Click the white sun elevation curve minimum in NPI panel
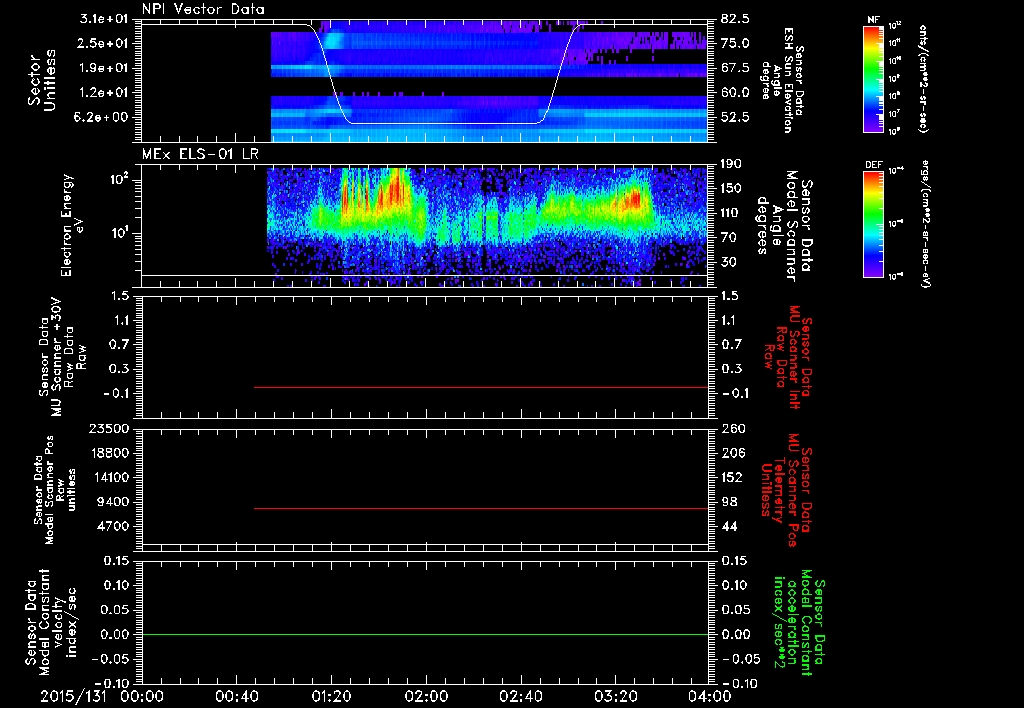 pyautogui.click(x=444, y=123)
